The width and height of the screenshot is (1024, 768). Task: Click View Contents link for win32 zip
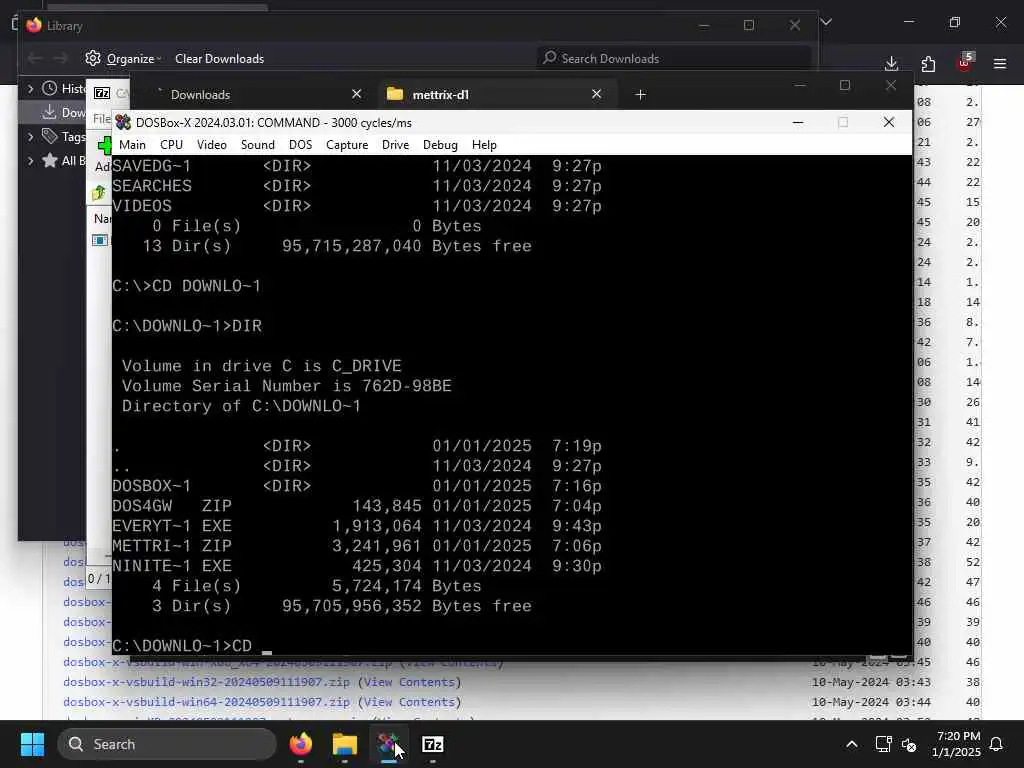click(409, 682)
